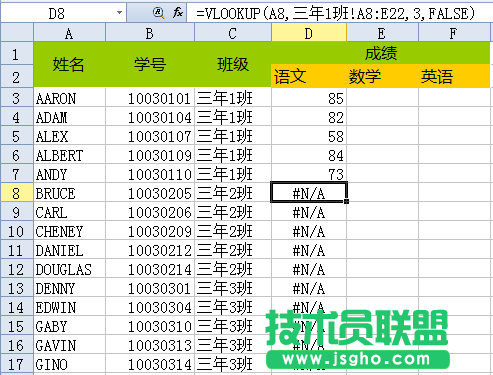
Task: Select cell containing GABY
Action: [69, 326]
